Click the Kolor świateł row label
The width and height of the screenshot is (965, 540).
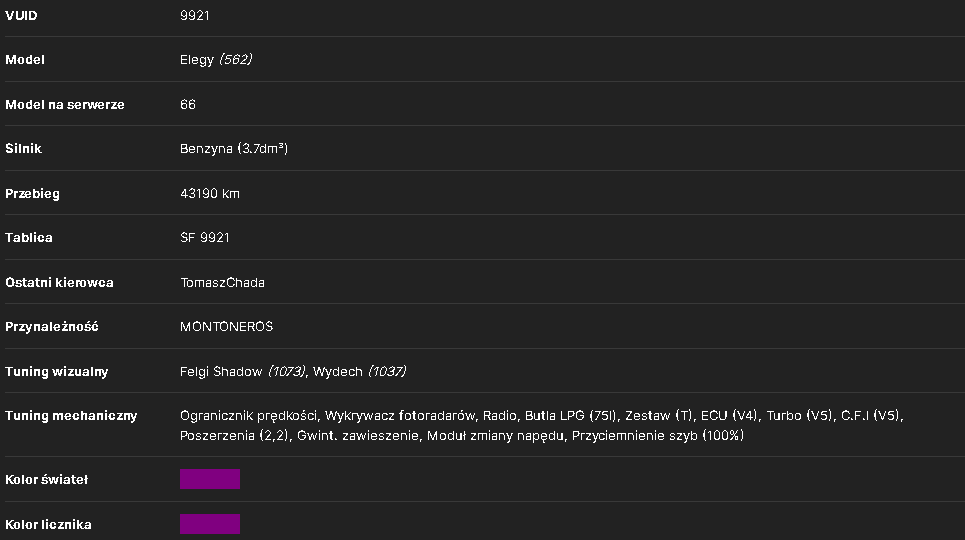(x=46, y=479)
